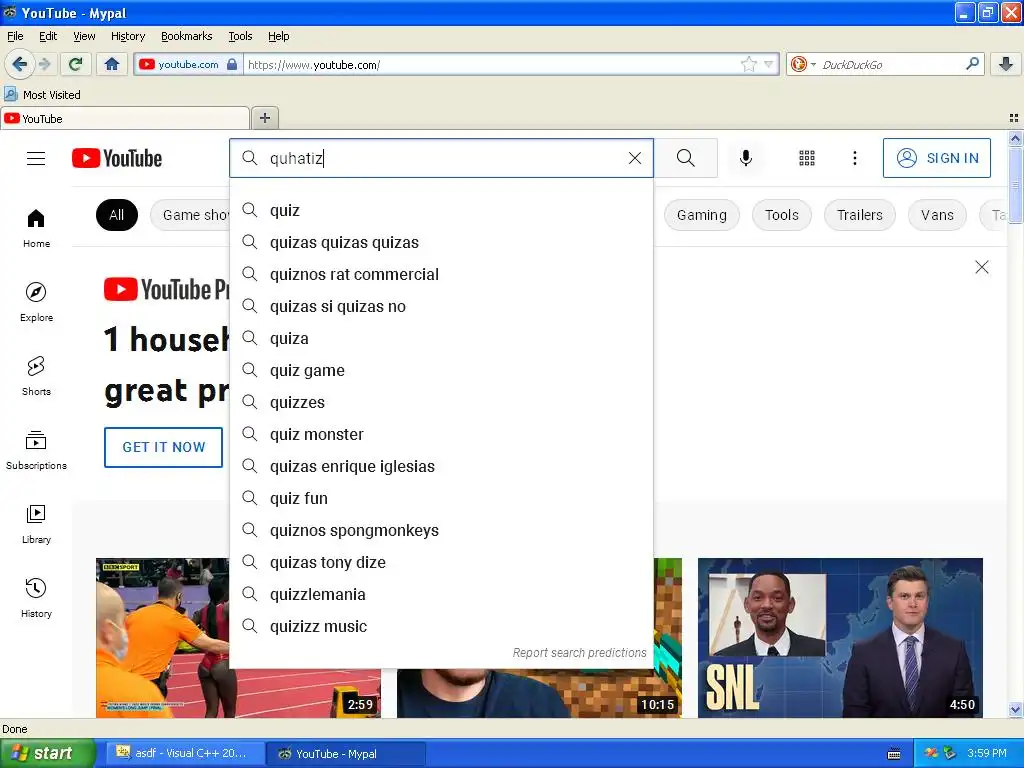Select the Tools filter chip
Viewport: 1024px width, 768px height.
pos(781,215)
